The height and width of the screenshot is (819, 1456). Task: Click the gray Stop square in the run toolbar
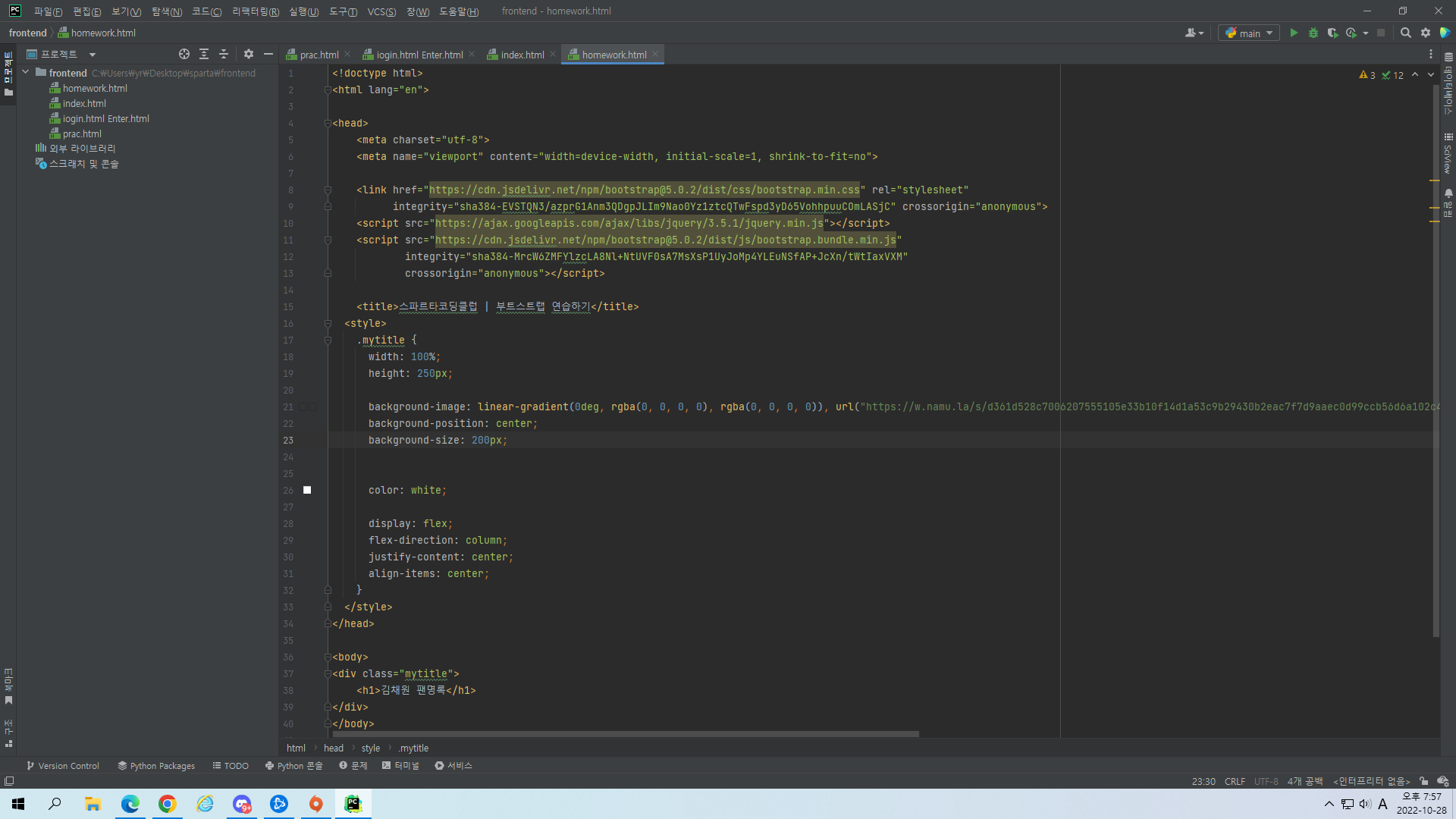coord(1381,33)
